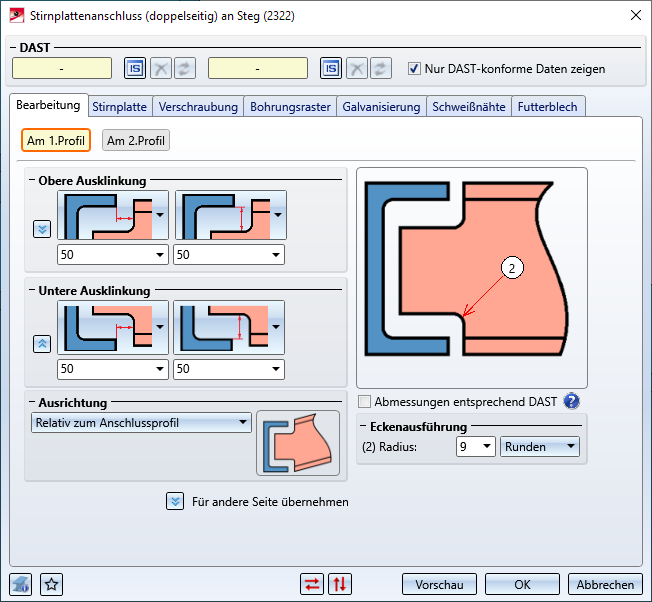This screenshot has width=652, height=602.
Task: Click first yellow DAST input field
Action: pos(62,68)
